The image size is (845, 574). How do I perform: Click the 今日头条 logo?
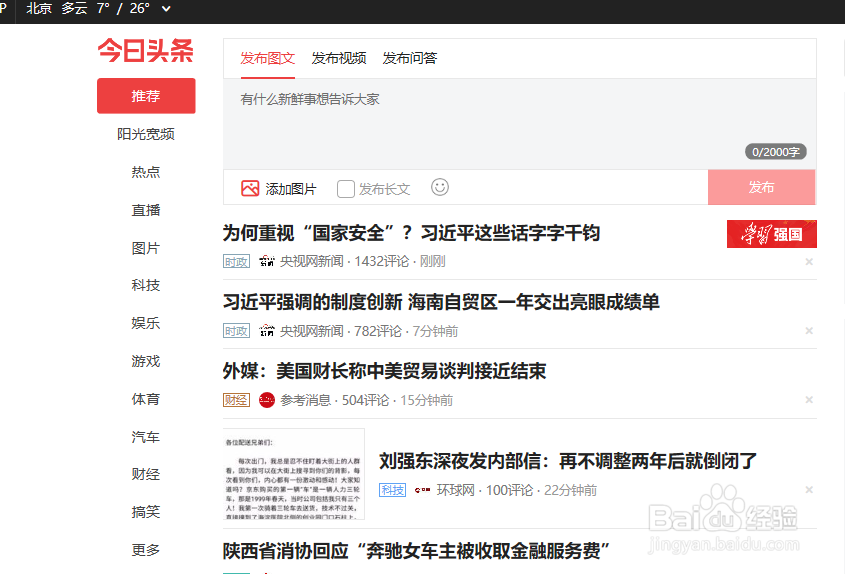click(146, 51)
